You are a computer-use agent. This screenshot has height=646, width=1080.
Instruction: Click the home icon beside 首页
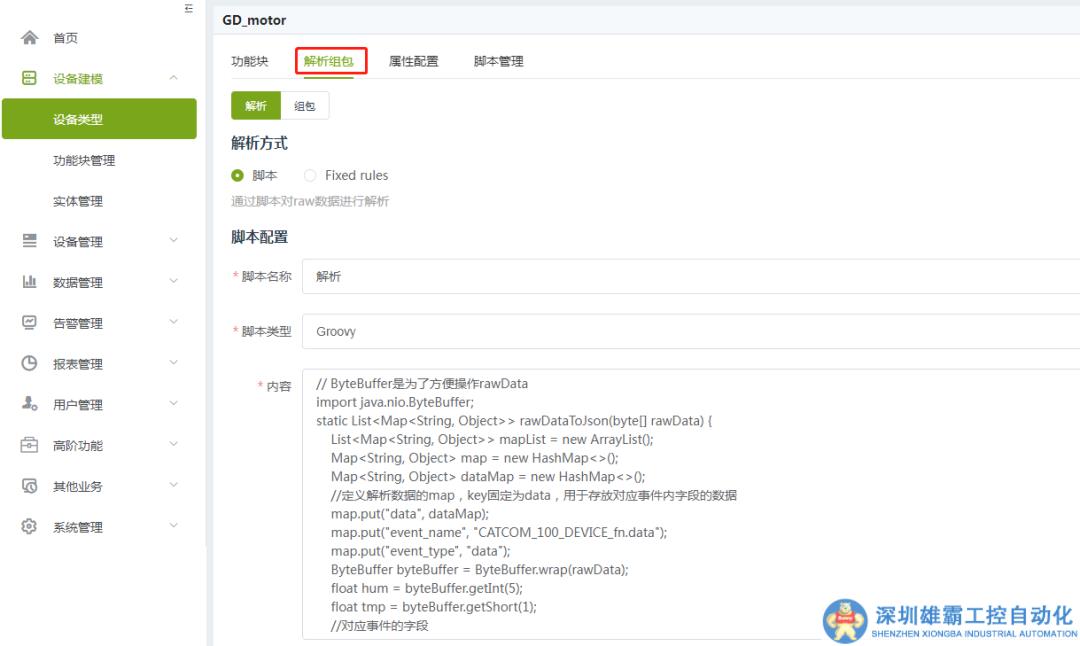[x=29, y=38]
